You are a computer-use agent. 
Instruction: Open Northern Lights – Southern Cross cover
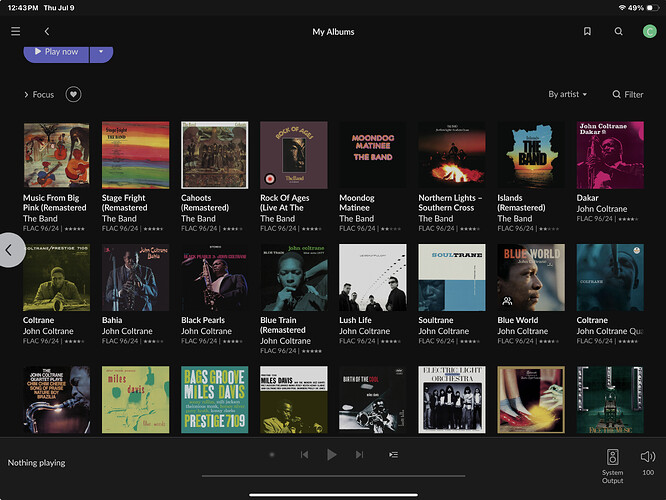pos(452,155)
